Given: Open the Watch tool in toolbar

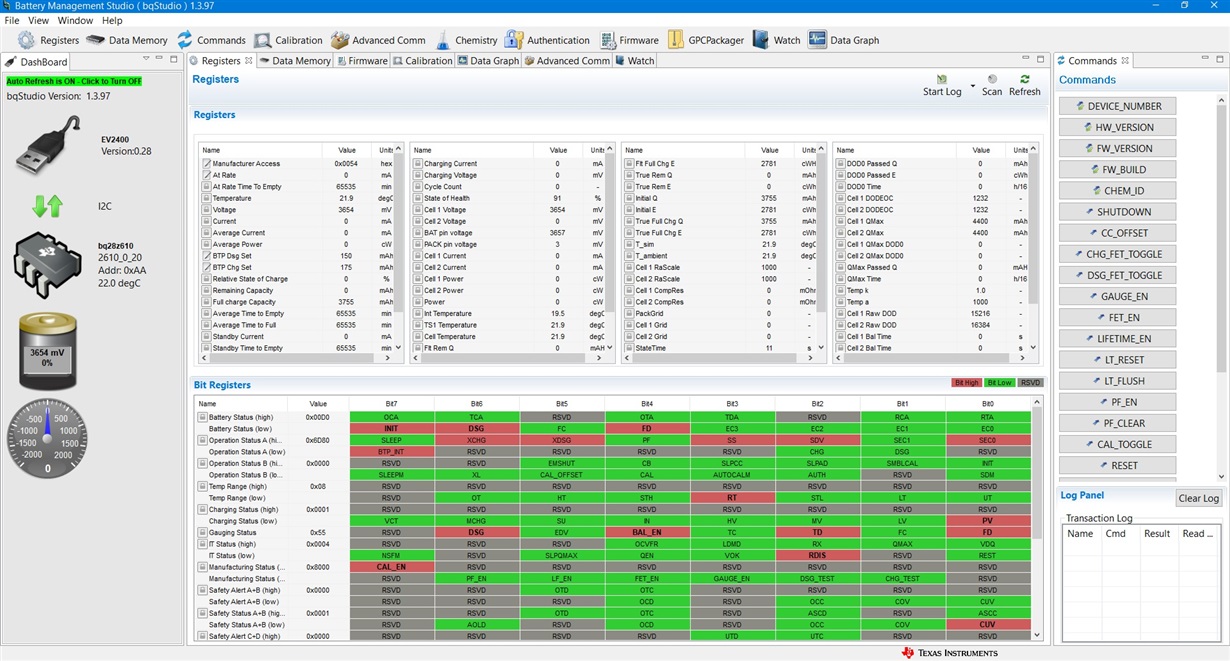Looking at the screenshot, I should pyautogui.click(x=776, y=40).
